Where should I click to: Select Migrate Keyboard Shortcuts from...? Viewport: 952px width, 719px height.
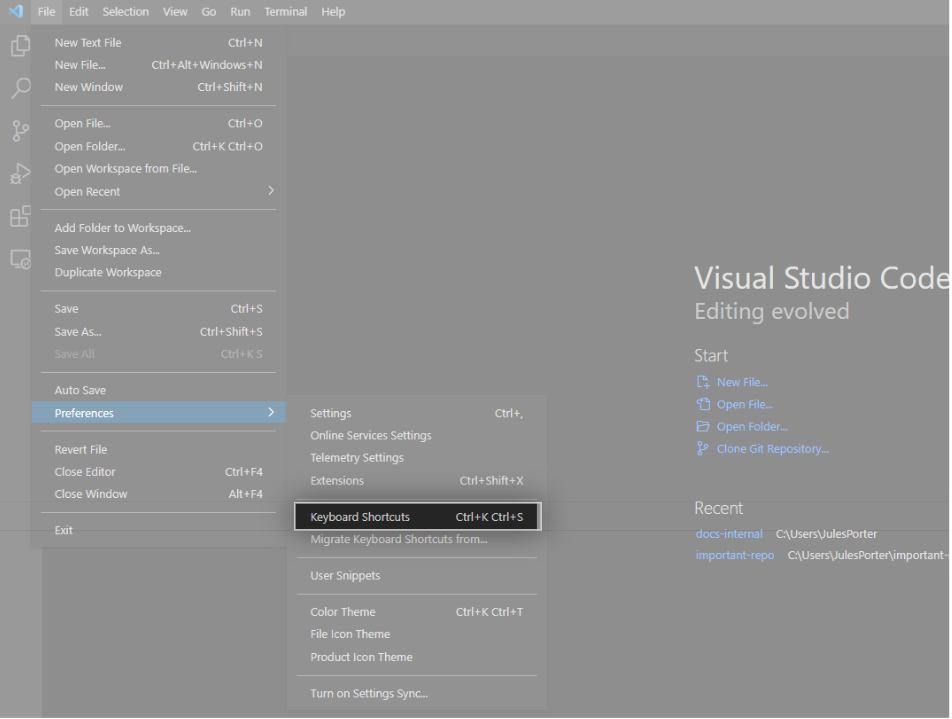coord(417,539)
